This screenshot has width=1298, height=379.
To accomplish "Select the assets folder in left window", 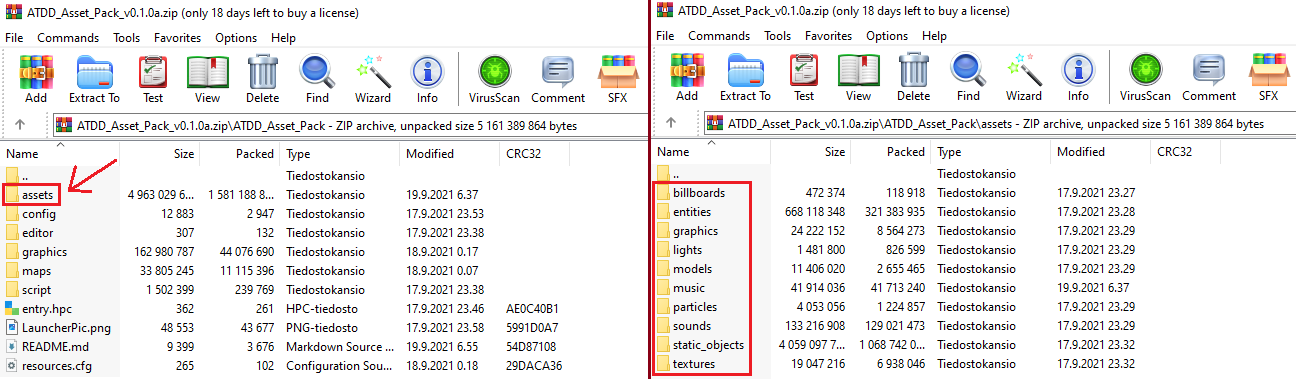I will point(38,195).
